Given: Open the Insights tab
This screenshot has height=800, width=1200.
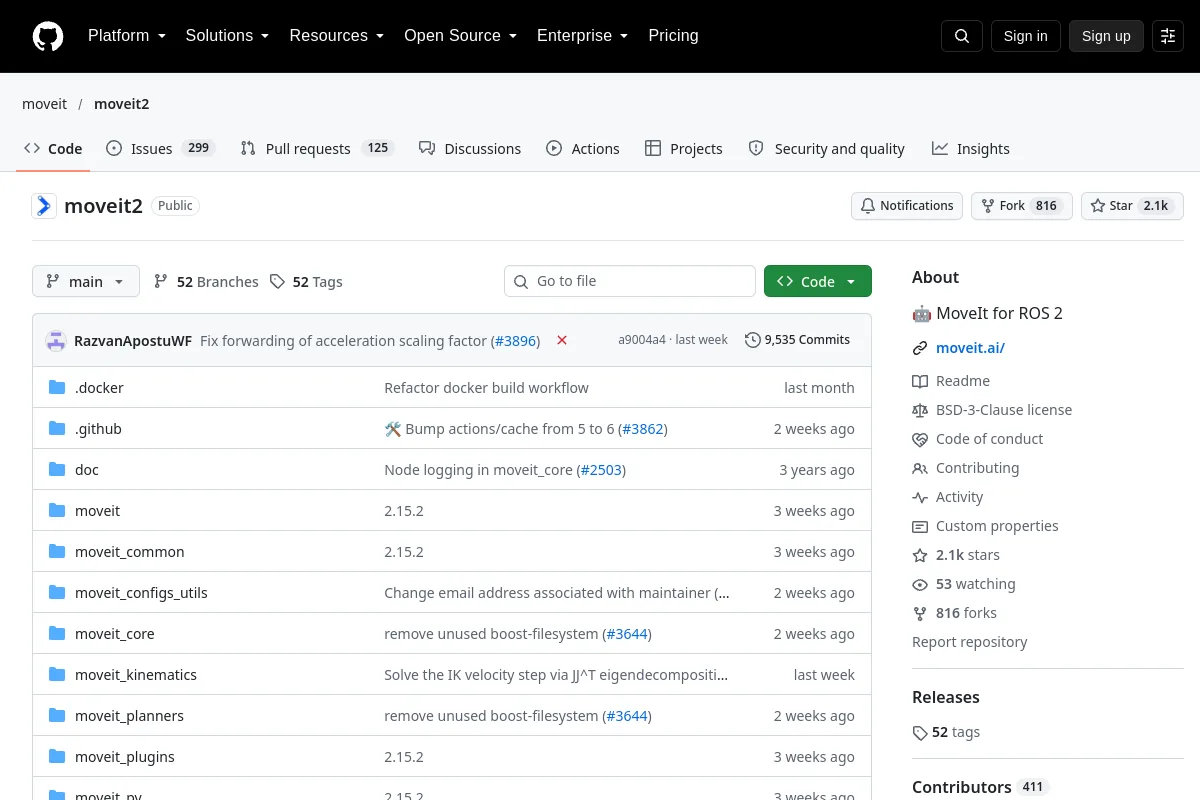Looking at the screenshot, I should click(x=971, y=148).
